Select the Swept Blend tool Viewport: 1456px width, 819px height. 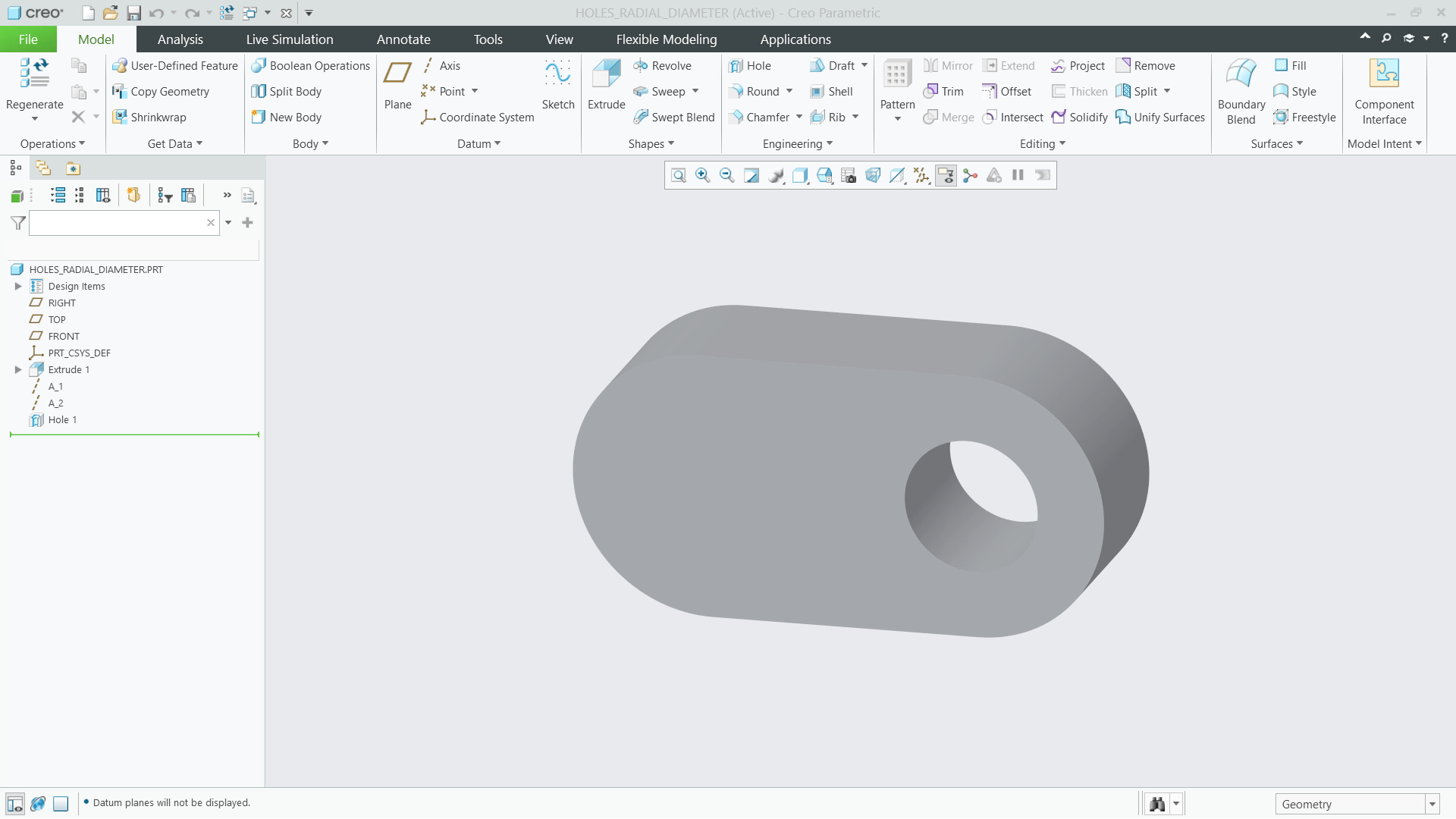pos(674,118)
